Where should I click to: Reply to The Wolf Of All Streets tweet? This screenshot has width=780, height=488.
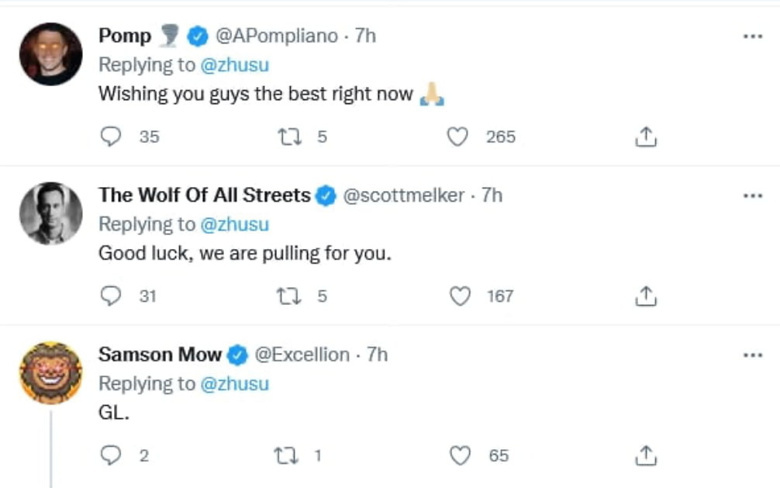pyautogui.click(x=111, y=296)
